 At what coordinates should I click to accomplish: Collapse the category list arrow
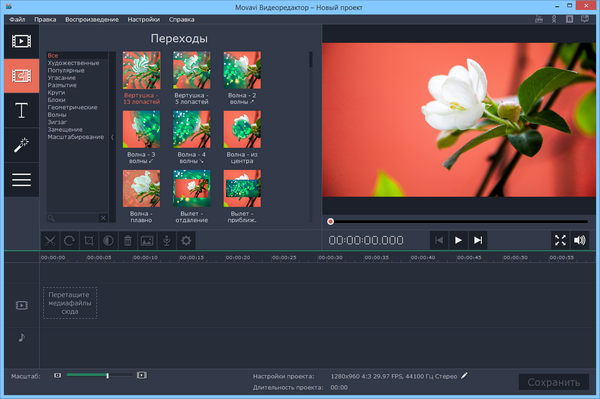[112, 137]
